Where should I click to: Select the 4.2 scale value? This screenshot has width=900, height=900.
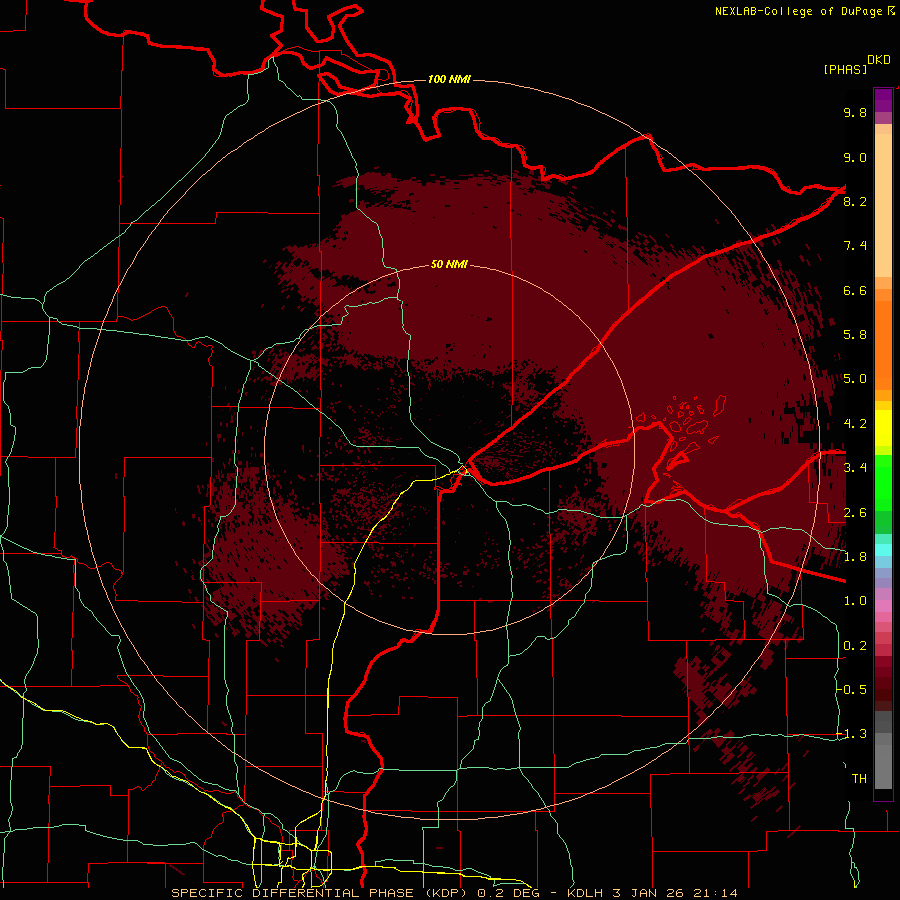tap(855, 424)
